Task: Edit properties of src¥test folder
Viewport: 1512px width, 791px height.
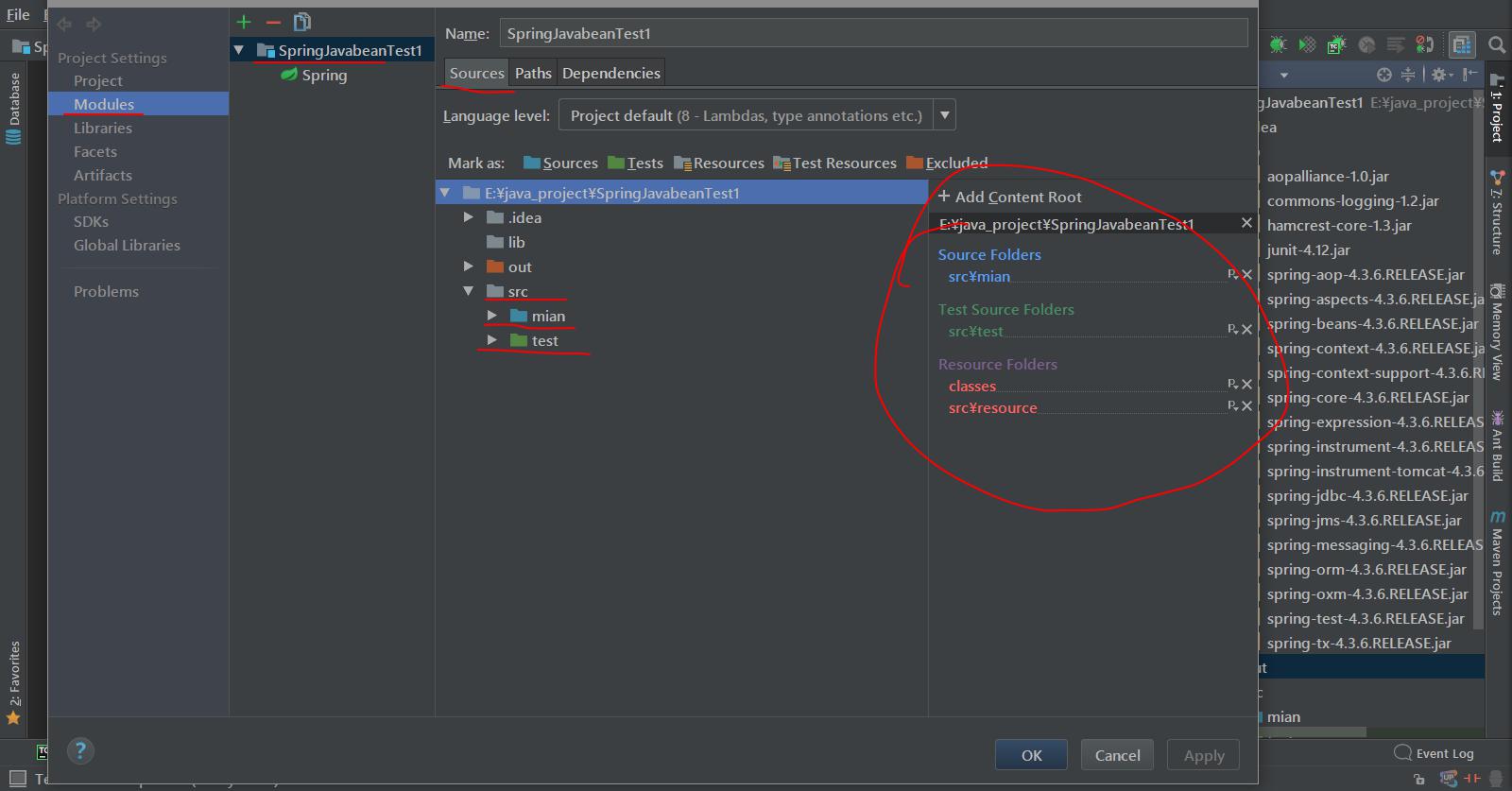Action: coord(1232,330)
